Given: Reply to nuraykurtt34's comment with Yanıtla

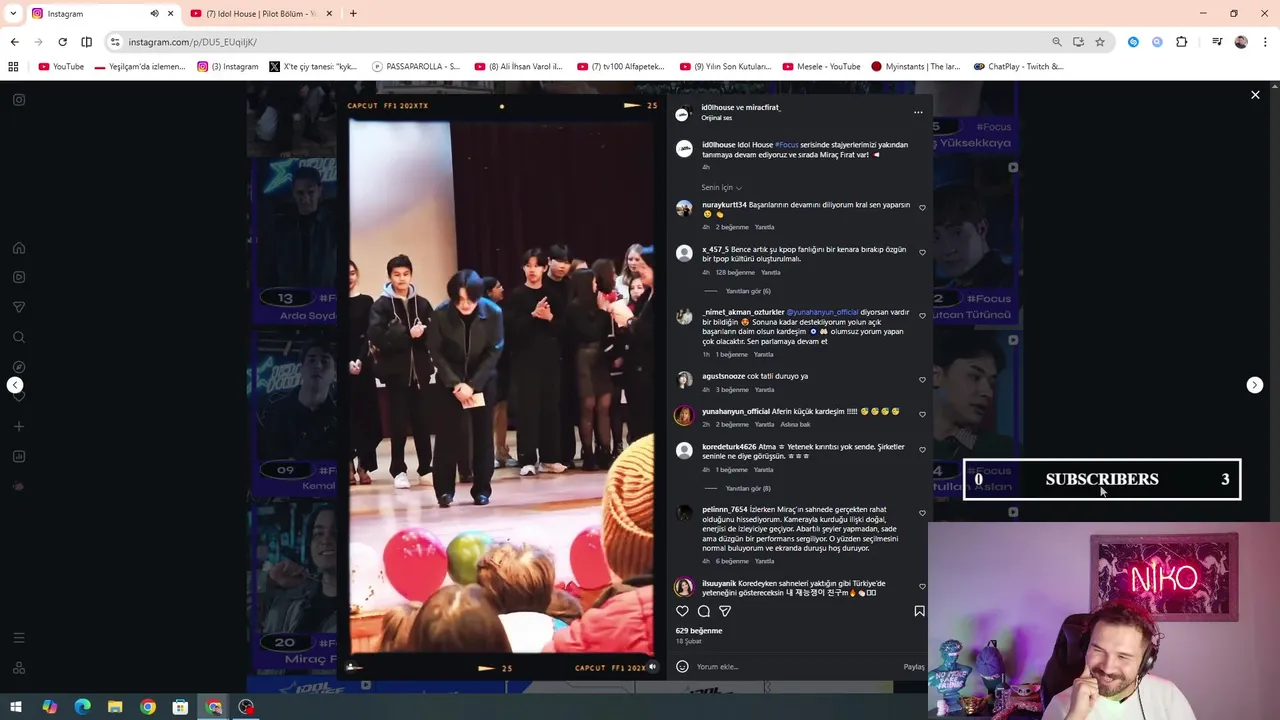Looking at the screenshot, I should coord(764,227).
